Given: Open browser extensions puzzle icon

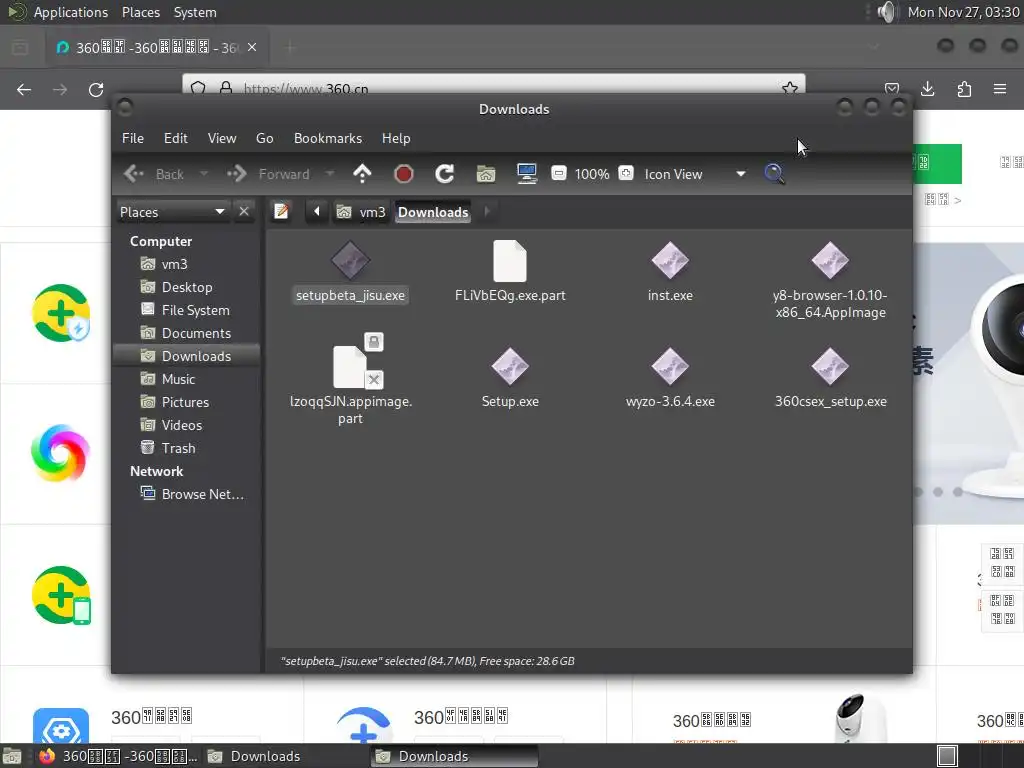Looking at the screenshot, I should [x=964, y=89].
